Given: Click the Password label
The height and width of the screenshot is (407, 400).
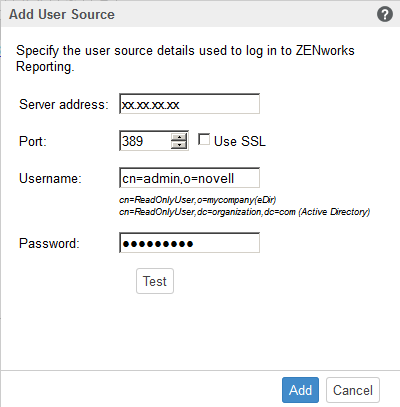Looking at the screenshot, I should tap(49, 243).
